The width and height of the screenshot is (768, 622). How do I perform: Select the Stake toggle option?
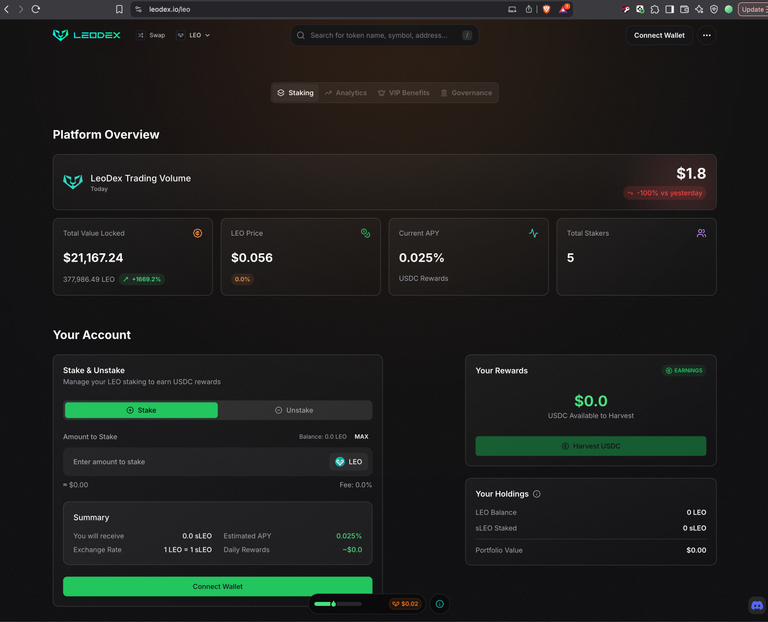[x=141, y=410]
